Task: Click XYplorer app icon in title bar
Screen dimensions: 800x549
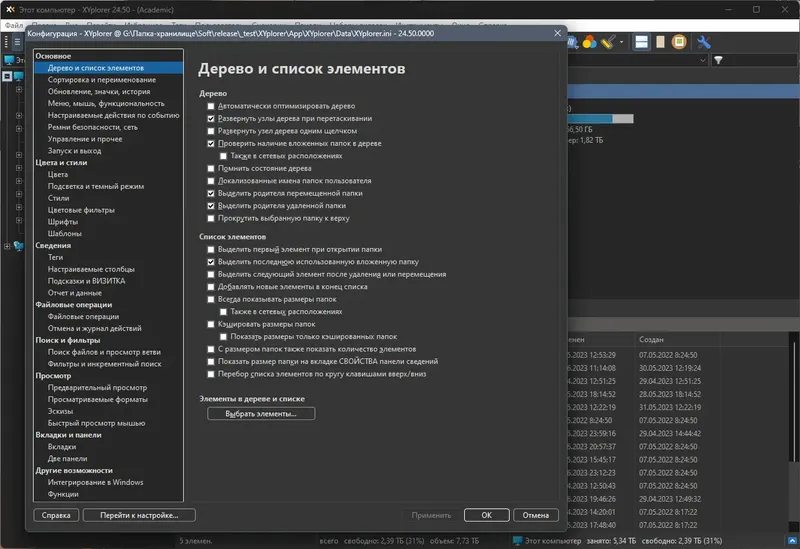Action: coord(10,9)
